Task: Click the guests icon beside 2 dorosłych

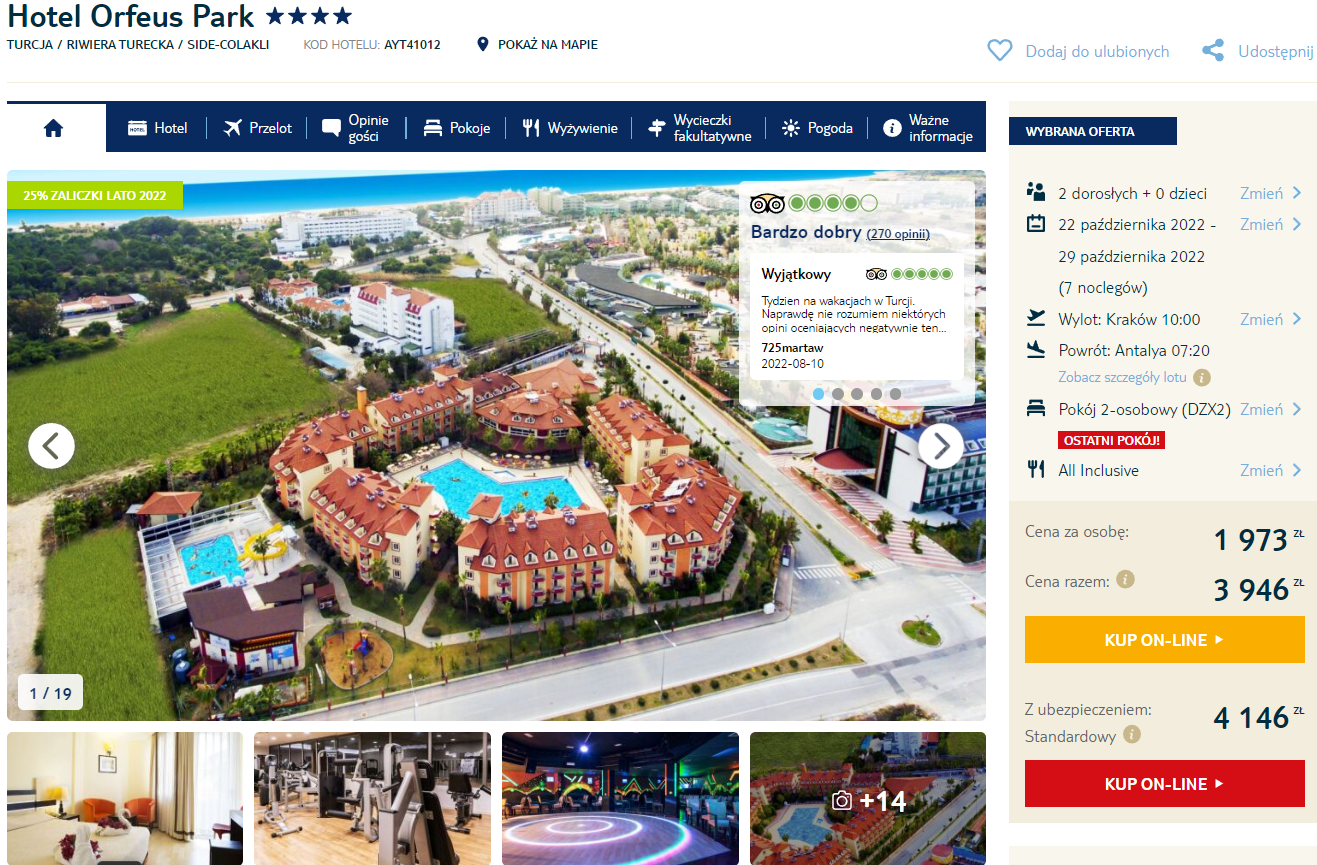Action: (1036, 192)
